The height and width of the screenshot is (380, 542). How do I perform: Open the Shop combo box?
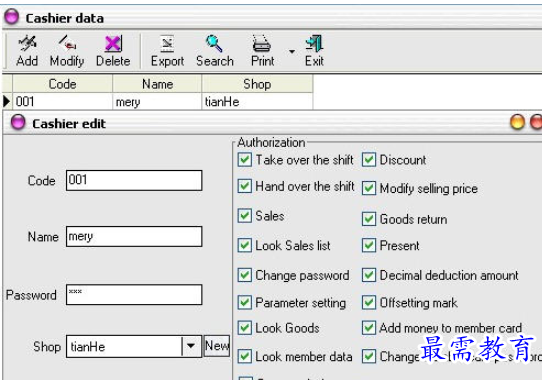[134, 346]
